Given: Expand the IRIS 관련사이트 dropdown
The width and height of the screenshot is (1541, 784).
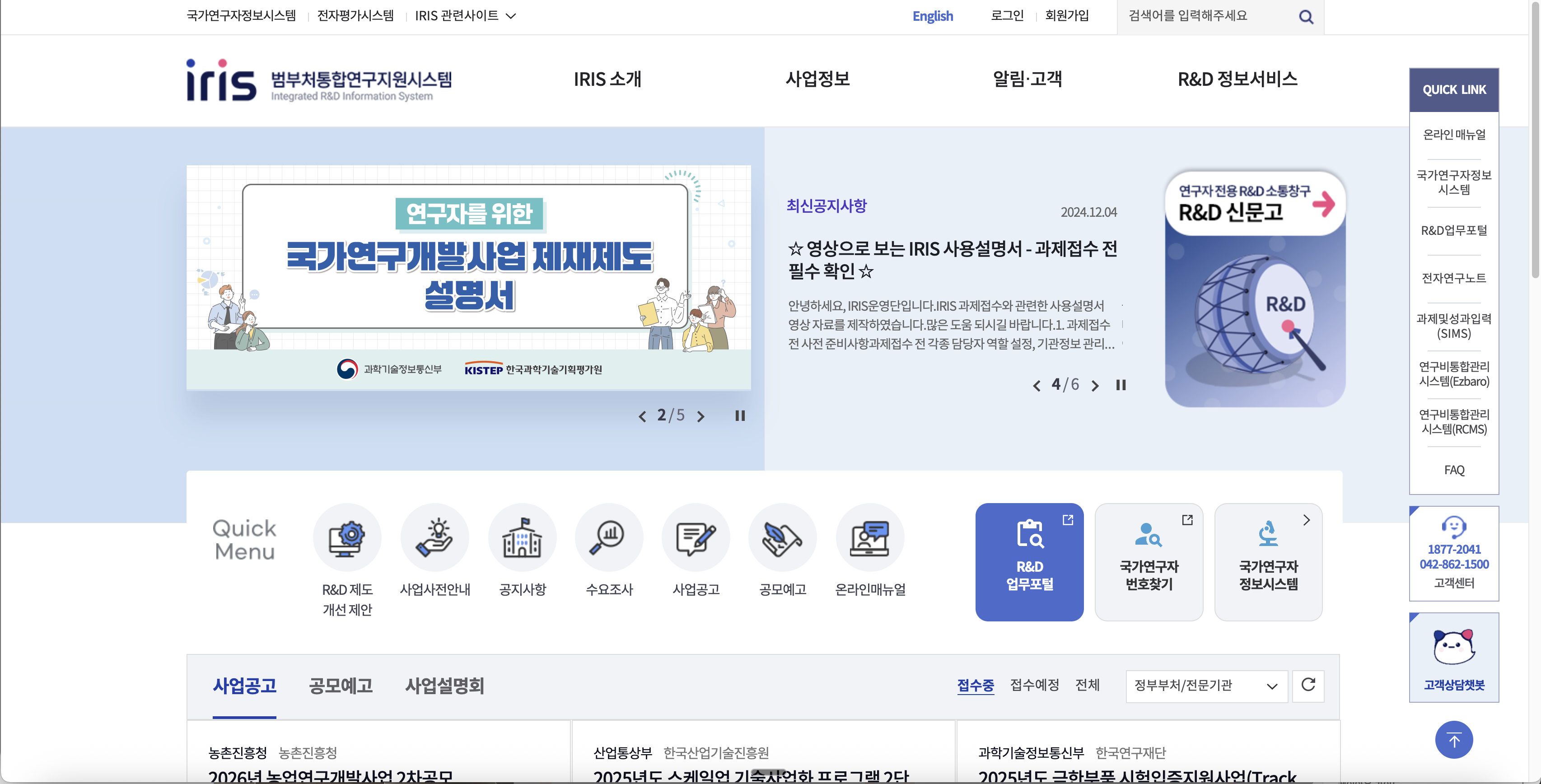Looking at the screenshot, I should (x=465, y=16).
